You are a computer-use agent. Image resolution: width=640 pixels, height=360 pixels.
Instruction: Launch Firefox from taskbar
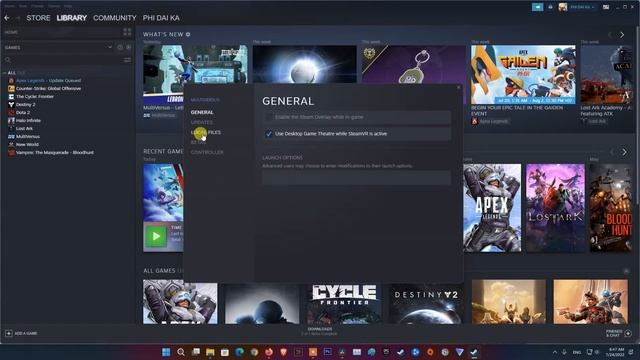coord(269,352)
